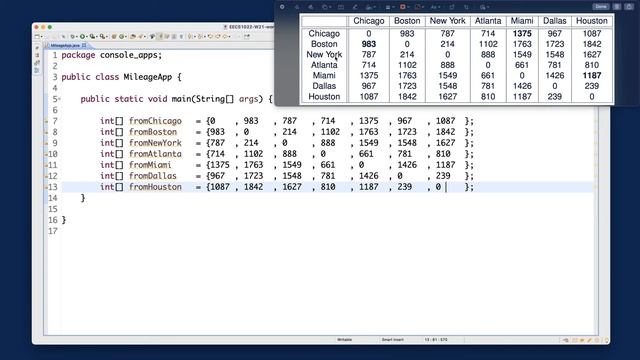This screenshot has height=360, width=640.
Task: Click the Done button in markup window
Action: coord(601,7)
